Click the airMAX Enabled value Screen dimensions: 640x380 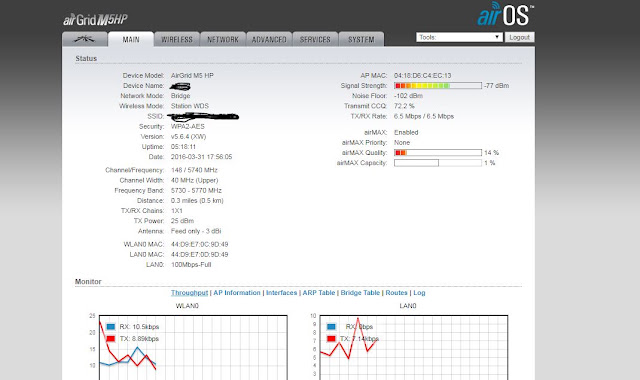tap(406, 133)
